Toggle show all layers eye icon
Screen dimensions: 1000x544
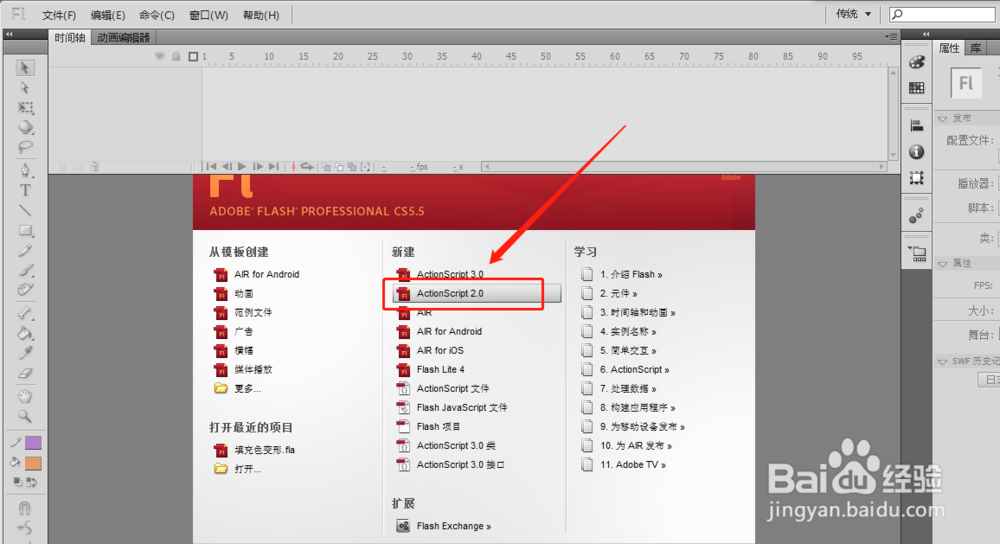(x=159, y=56)
